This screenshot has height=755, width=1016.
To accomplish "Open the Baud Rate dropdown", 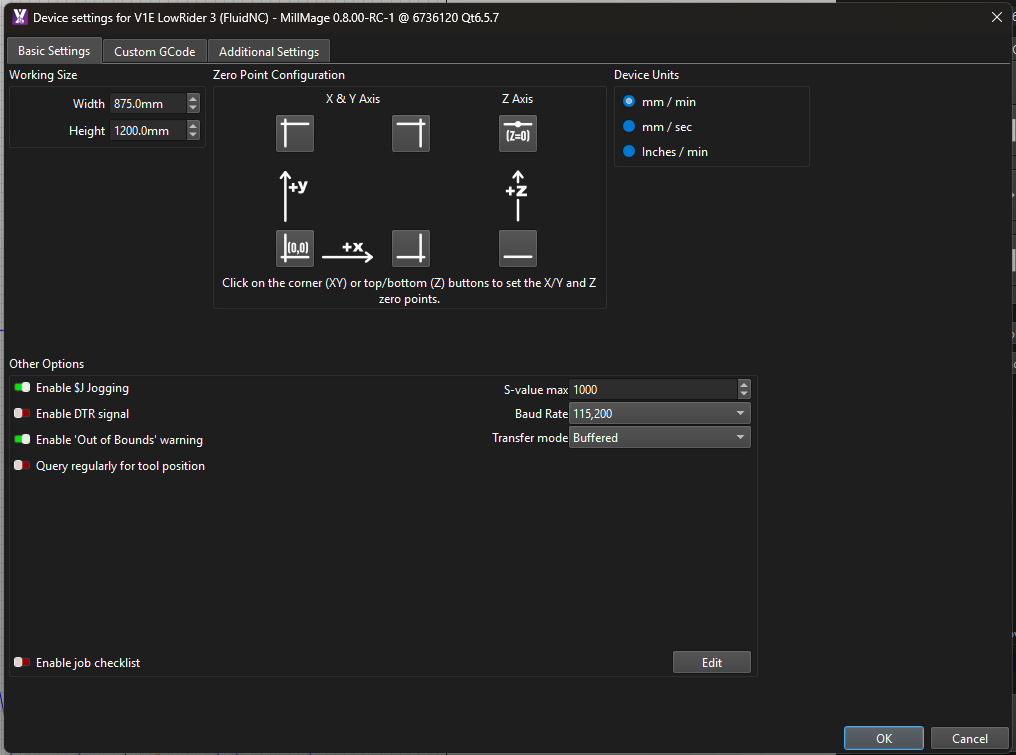I will click(660, 413).
